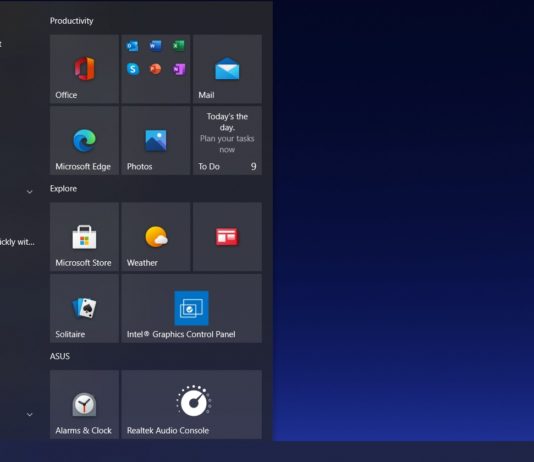Open the red News tile

tap(227, 237)
